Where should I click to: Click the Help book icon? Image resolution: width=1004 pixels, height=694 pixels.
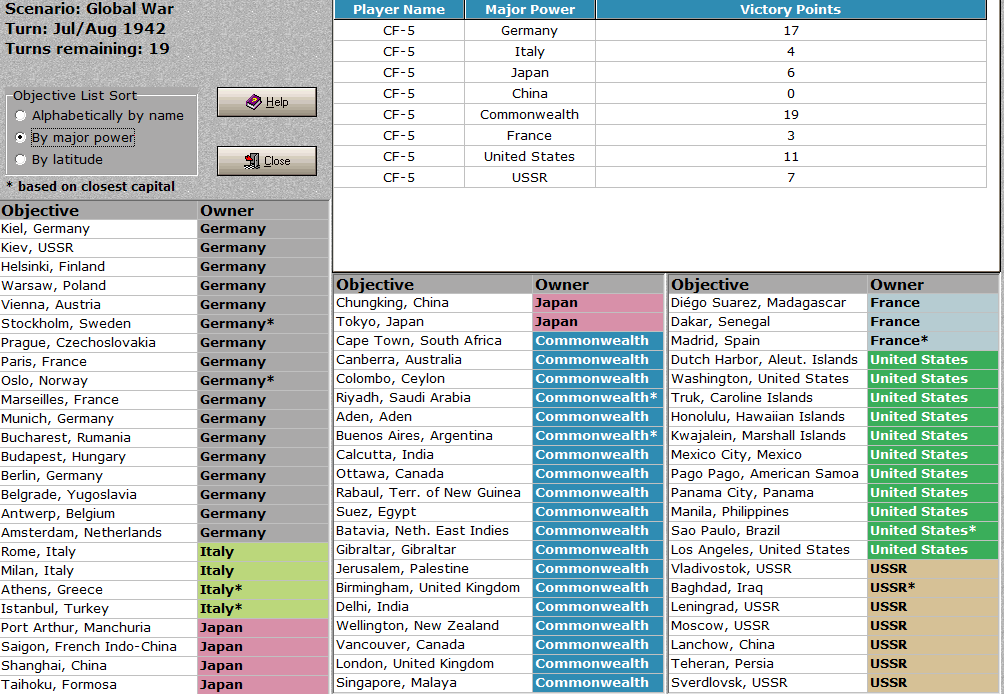[254, 102]
